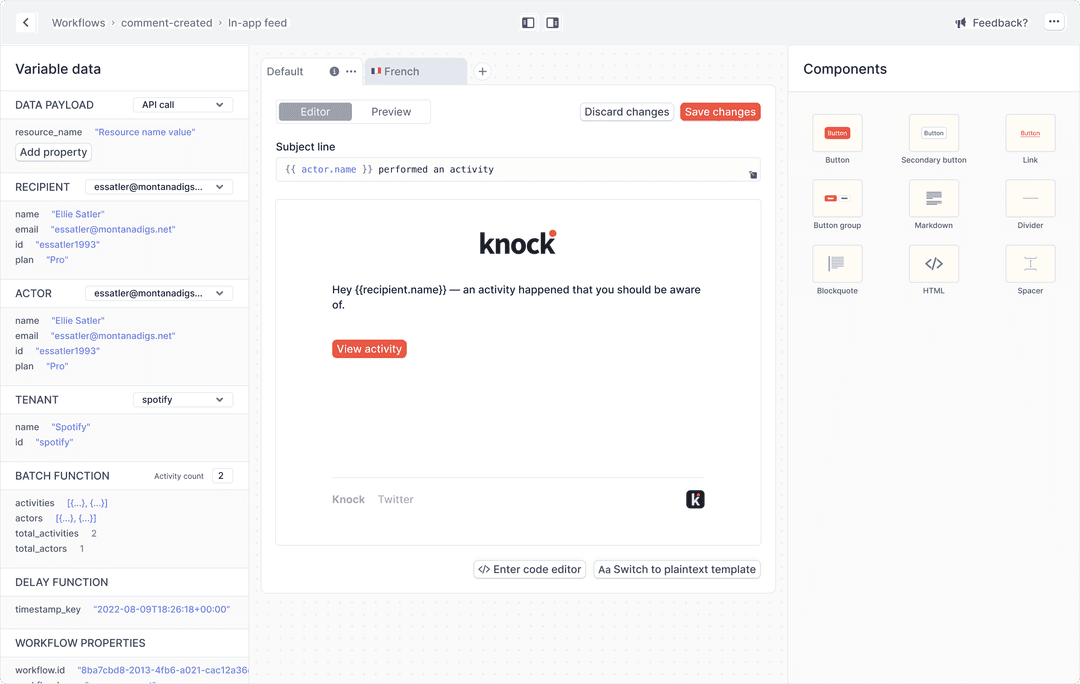1080x684 pixels.
Task: Click Add property under resource_name
Action: pyautogui.click(x=52, y=151)
